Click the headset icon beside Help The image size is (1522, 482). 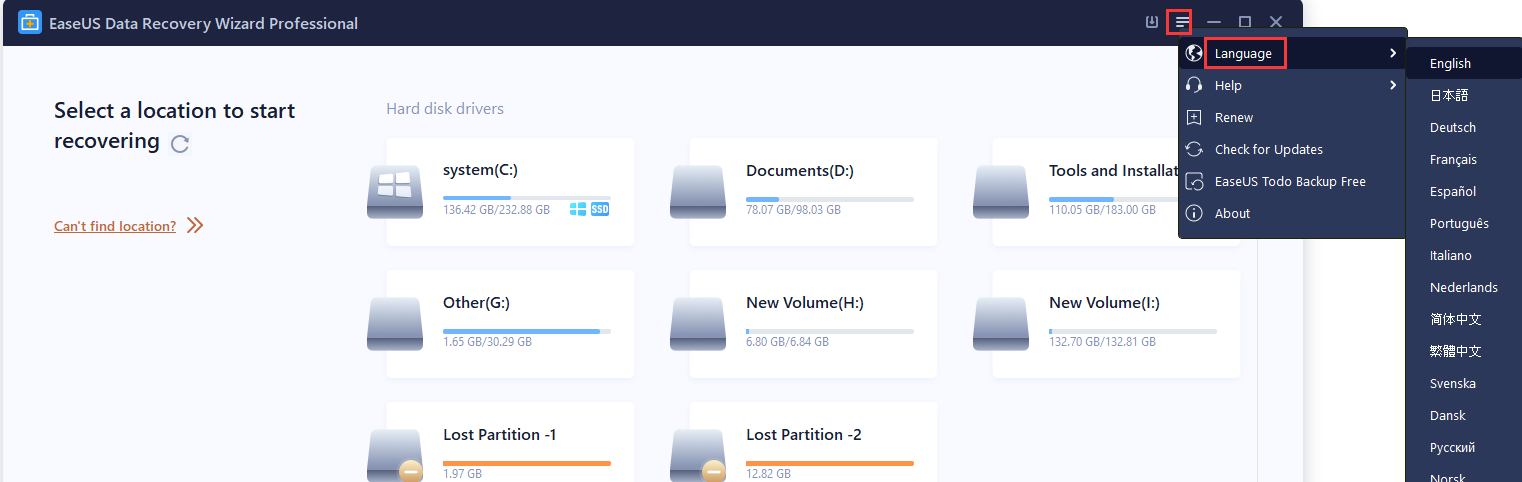tap(1193, 85)
